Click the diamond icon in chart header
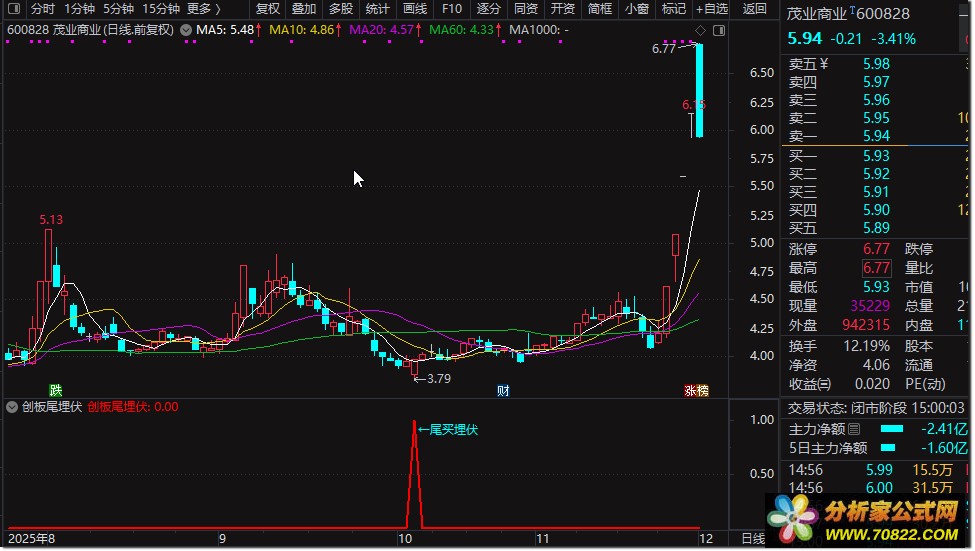Viewport: 975px width, 551px height. coord(700,30)
